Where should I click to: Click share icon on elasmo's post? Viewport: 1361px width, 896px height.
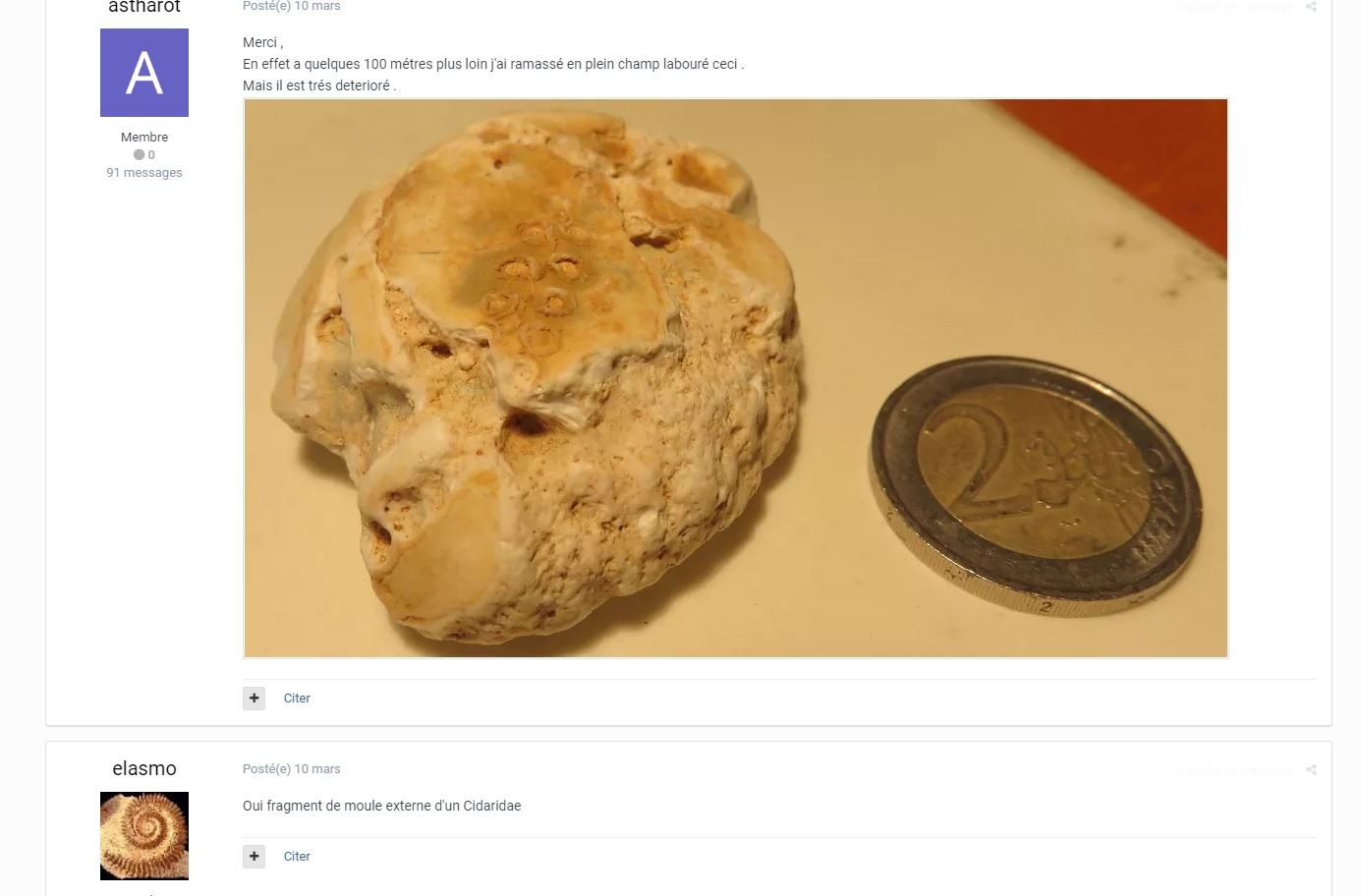1311,769
